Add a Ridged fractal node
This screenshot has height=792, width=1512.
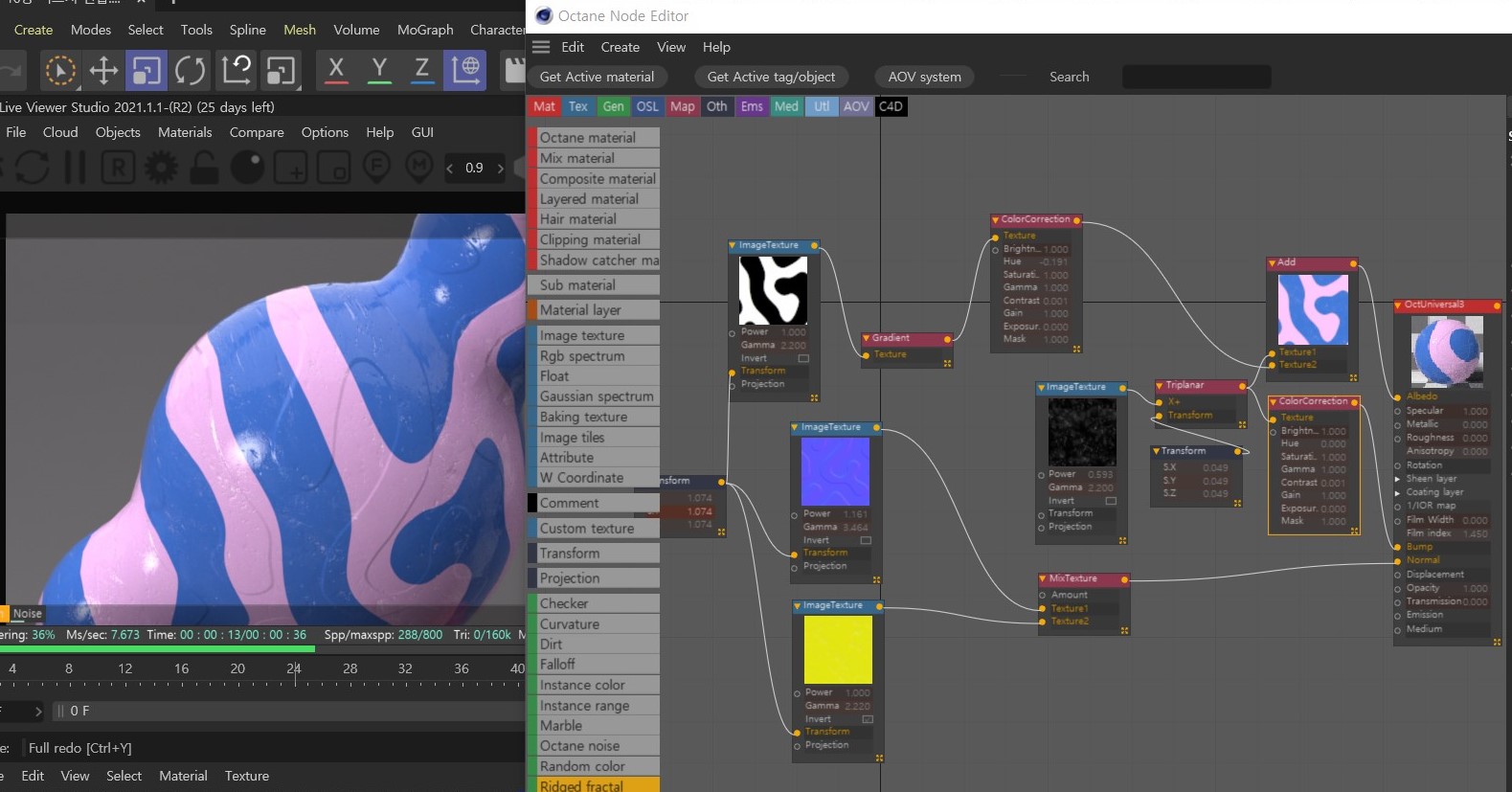pyautogui.click(x=594, y=785)
